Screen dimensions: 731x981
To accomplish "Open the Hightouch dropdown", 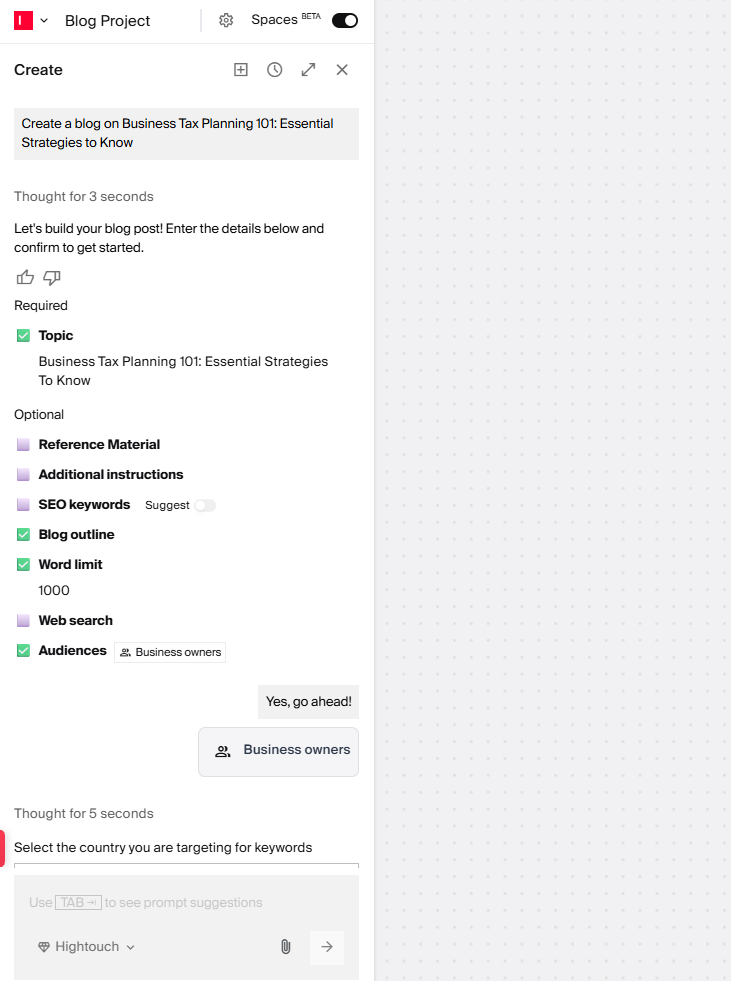I will (86, 947).
